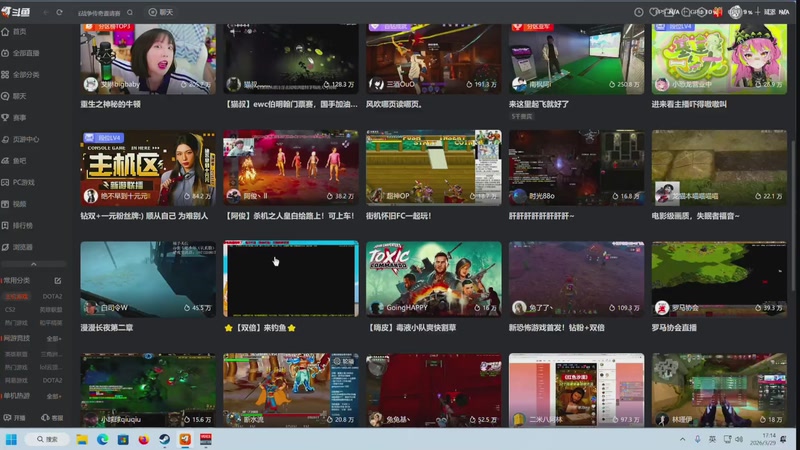Click the Douyu logo

pyautogui.click(x=16, y=12)
